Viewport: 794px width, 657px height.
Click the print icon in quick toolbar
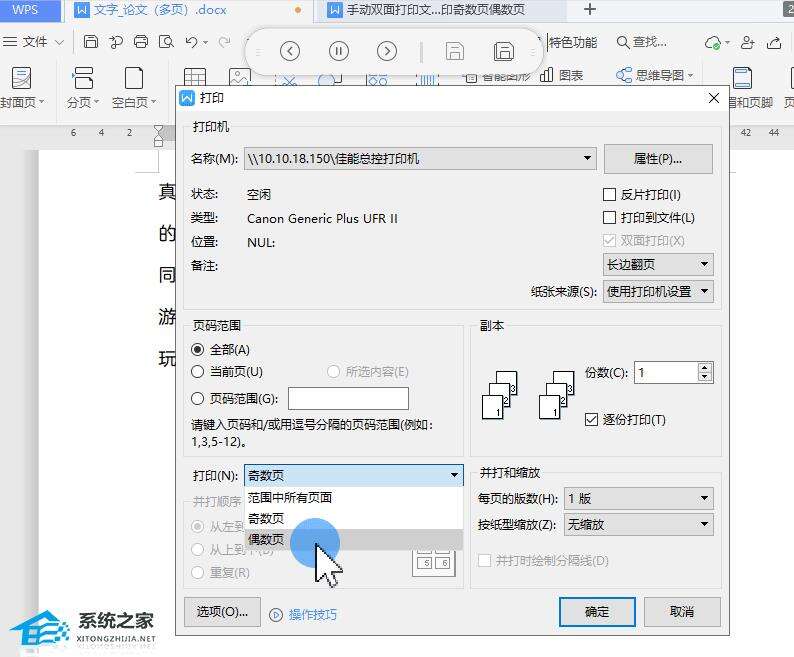[x=141, y=42]
